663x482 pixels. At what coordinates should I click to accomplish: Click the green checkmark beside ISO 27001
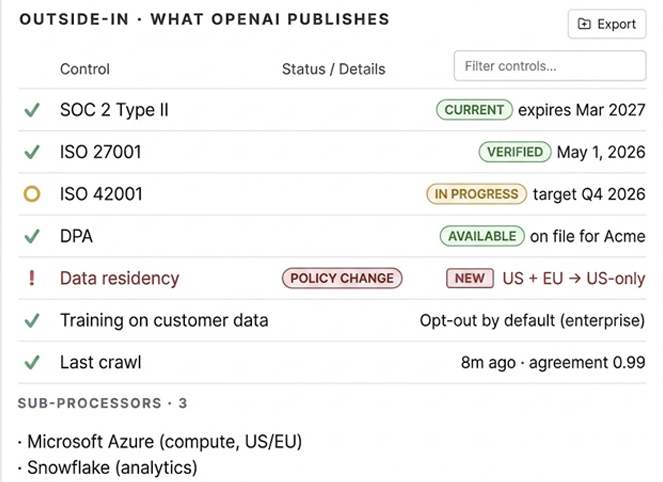coord(32,152)
